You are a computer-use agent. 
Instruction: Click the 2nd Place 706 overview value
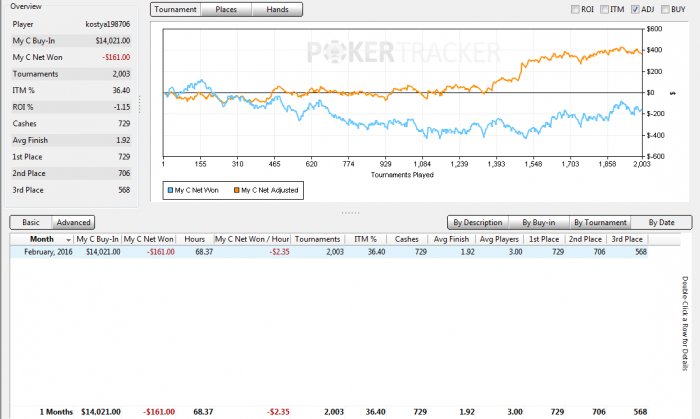[x=124, y=173]
